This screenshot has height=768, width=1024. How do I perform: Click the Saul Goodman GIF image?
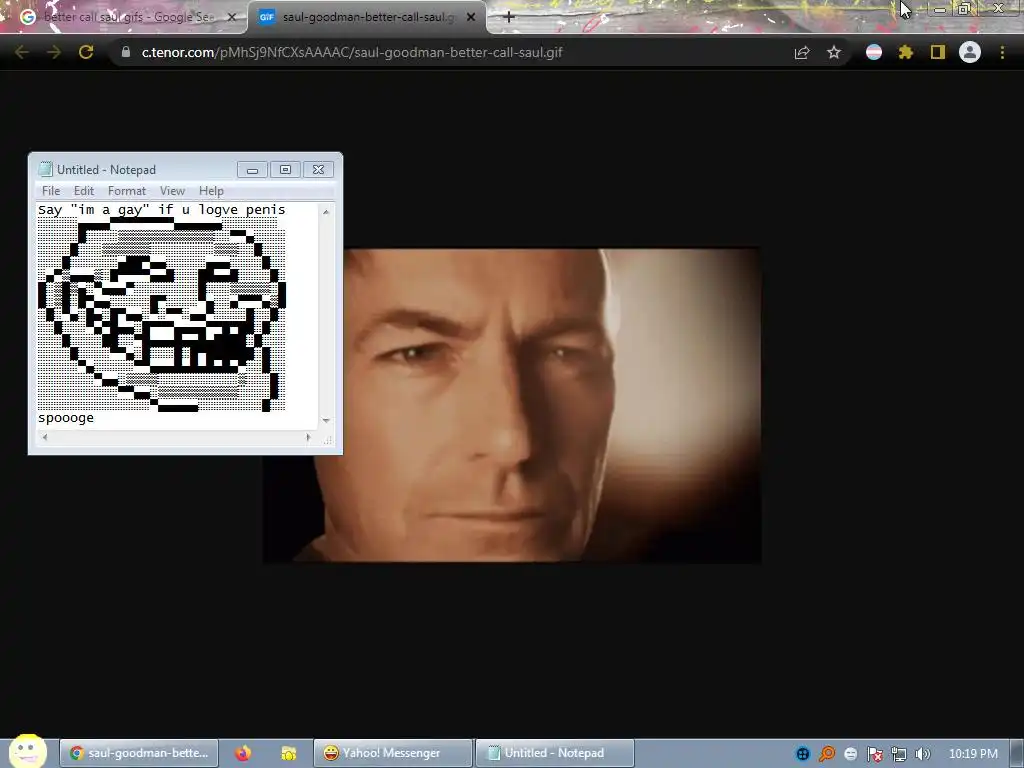pyautogui.click(x=512, y=405)
